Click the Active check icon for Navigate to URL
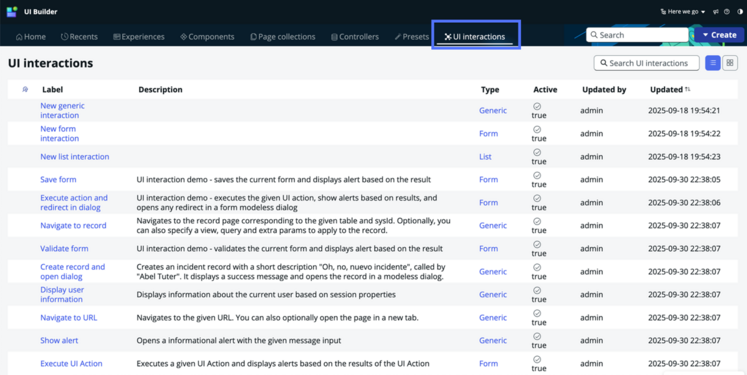This screenshot has width=747, height=375. (537, 313)
